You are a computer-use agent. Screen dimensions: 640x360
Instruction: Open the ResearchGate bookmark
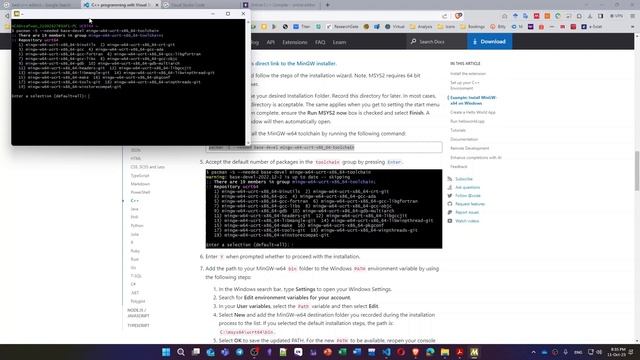point(342,27)
